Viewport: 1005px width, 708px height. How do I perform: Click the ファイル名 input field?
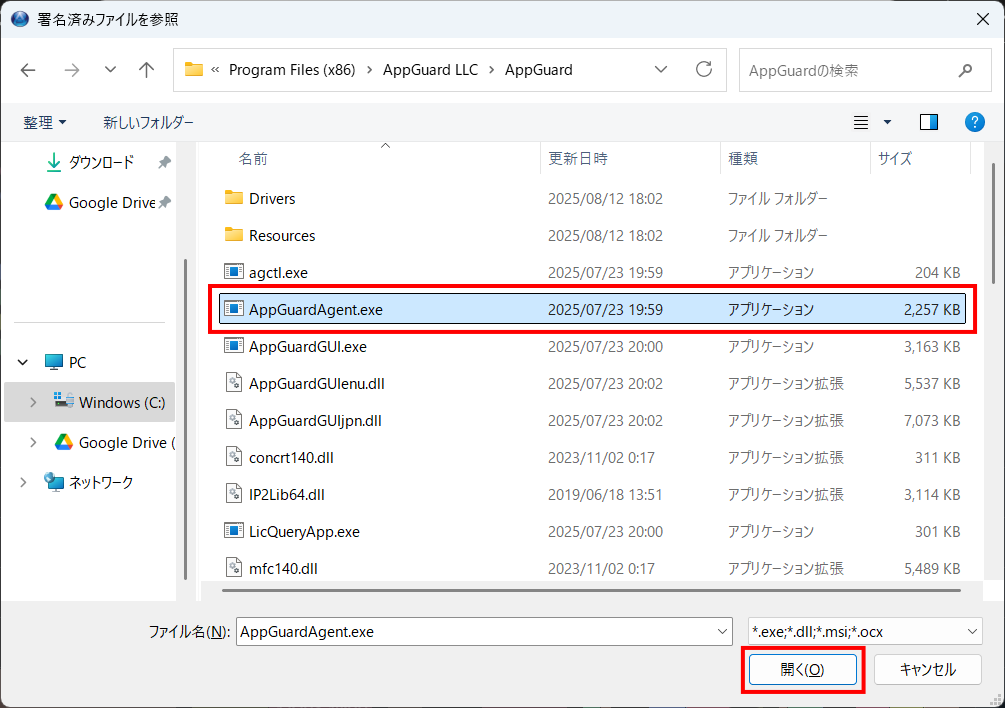point(475,631)
